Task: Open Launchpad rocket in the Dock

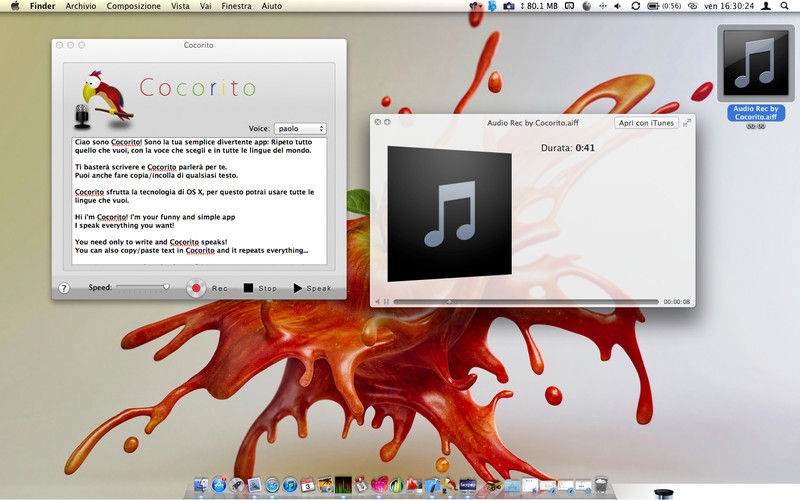Action: click(x=237, y=485)
